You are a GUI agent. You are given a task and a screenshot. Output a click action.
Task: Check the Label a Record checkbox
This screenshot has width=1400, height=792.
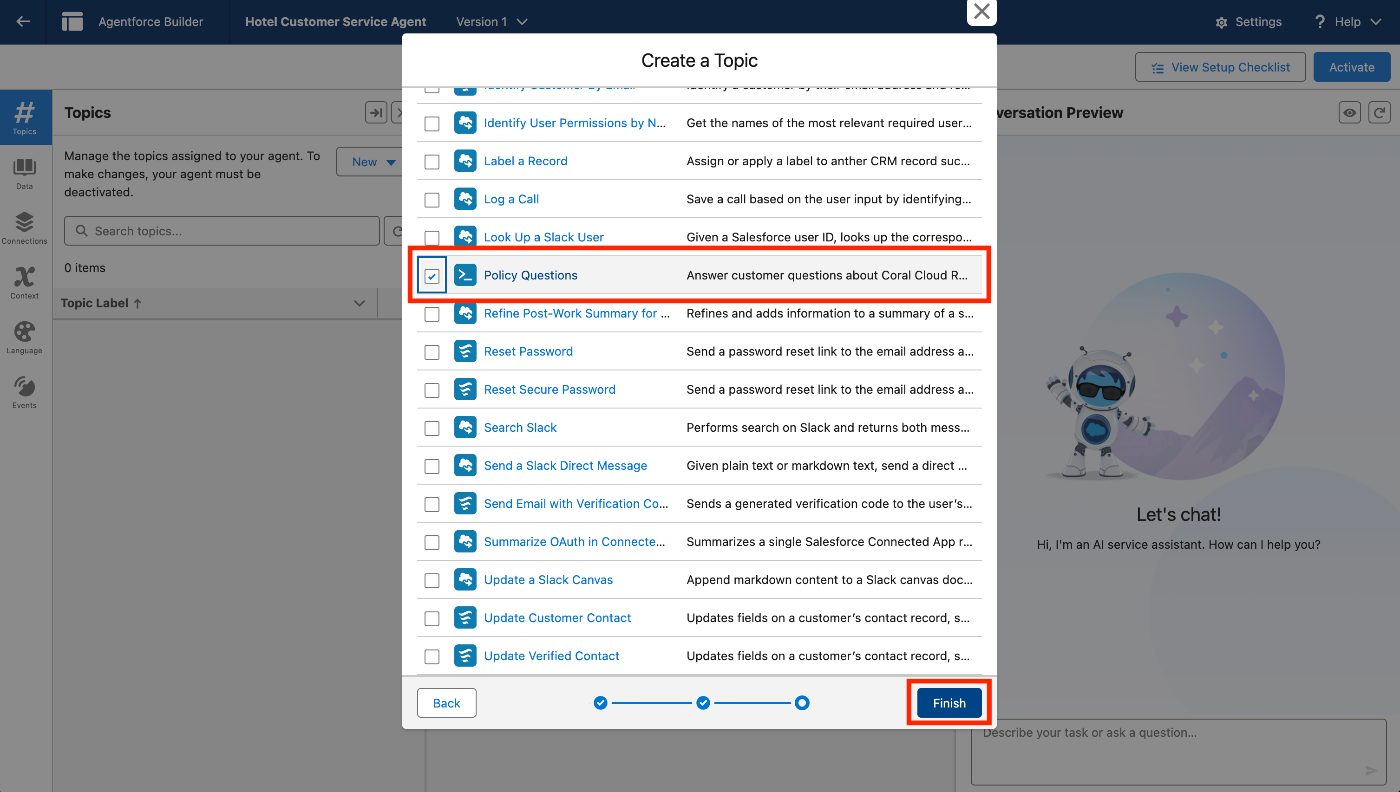(x=432, y=162)
